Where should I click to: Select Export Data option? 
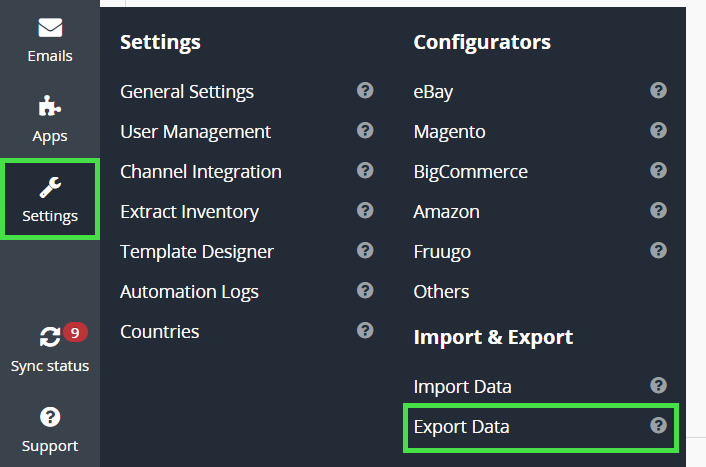[461, 426]
